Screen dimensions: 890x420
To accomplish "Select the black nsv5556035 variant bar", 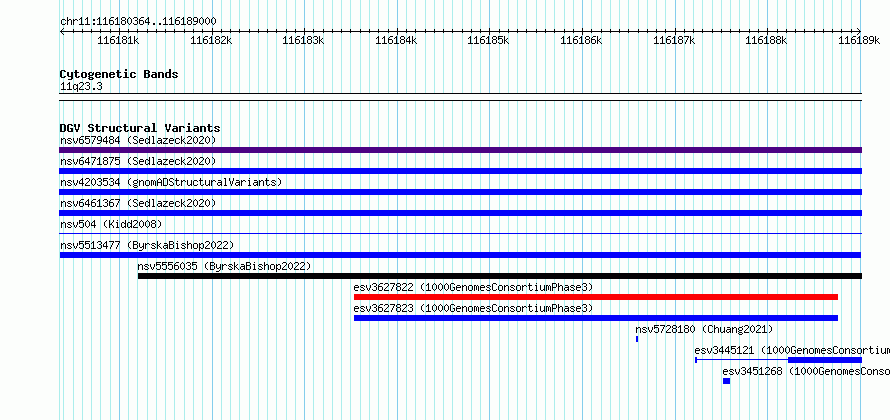I will (x=499, y=276).
